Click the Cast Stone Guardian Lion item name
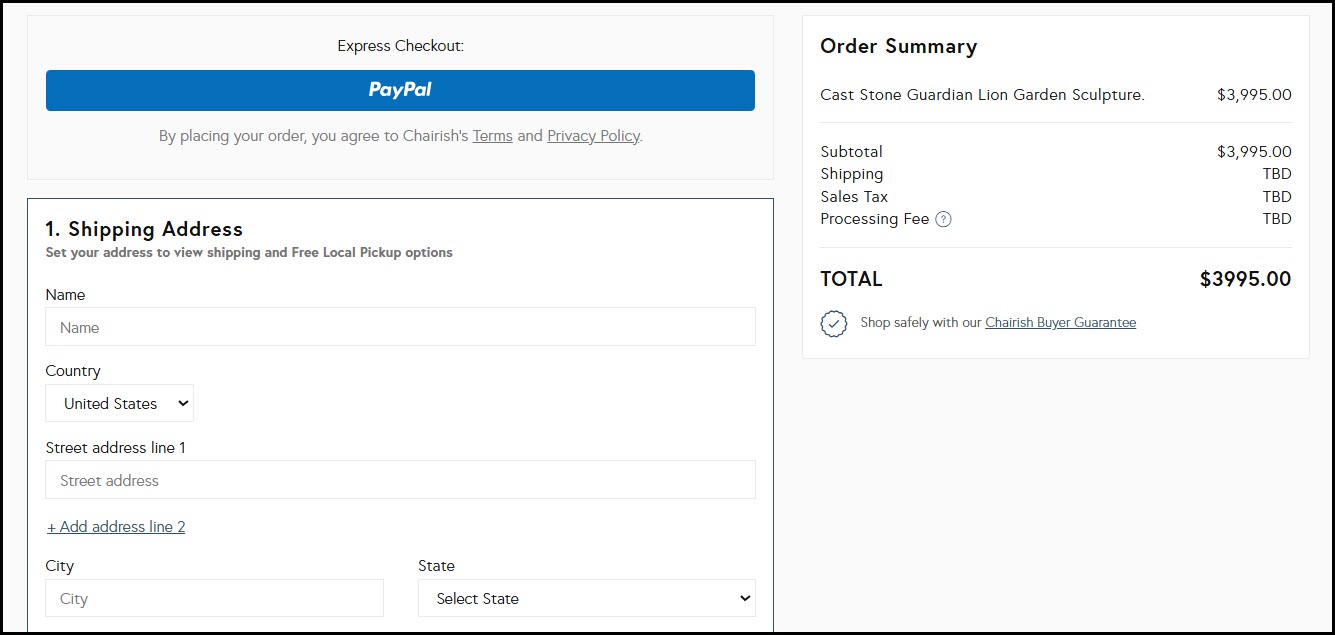This screenshot has height=635, width=1335. pos(982,95)
